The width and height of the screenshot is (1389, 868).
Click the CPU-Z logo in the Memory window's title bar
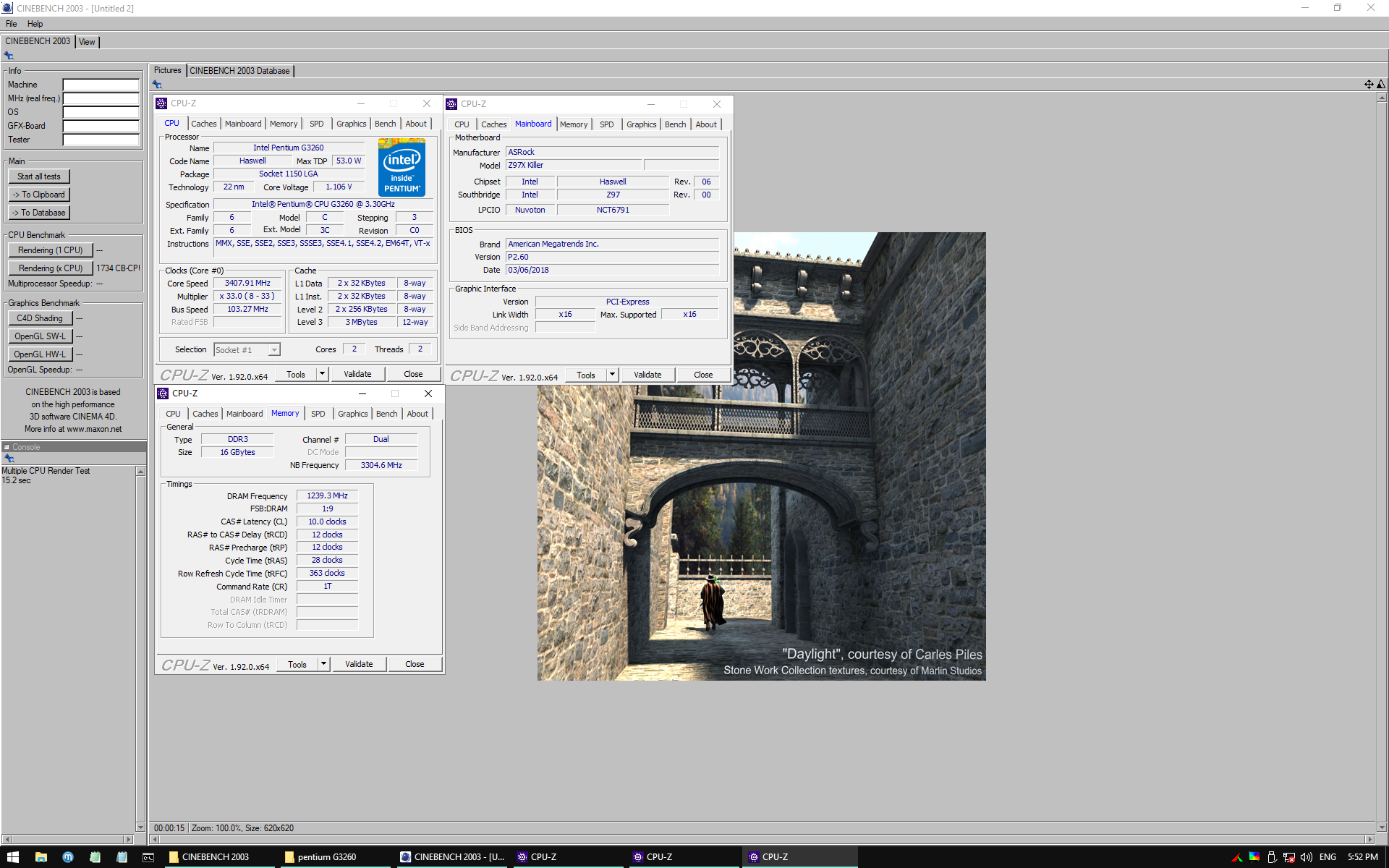[163, 393]
